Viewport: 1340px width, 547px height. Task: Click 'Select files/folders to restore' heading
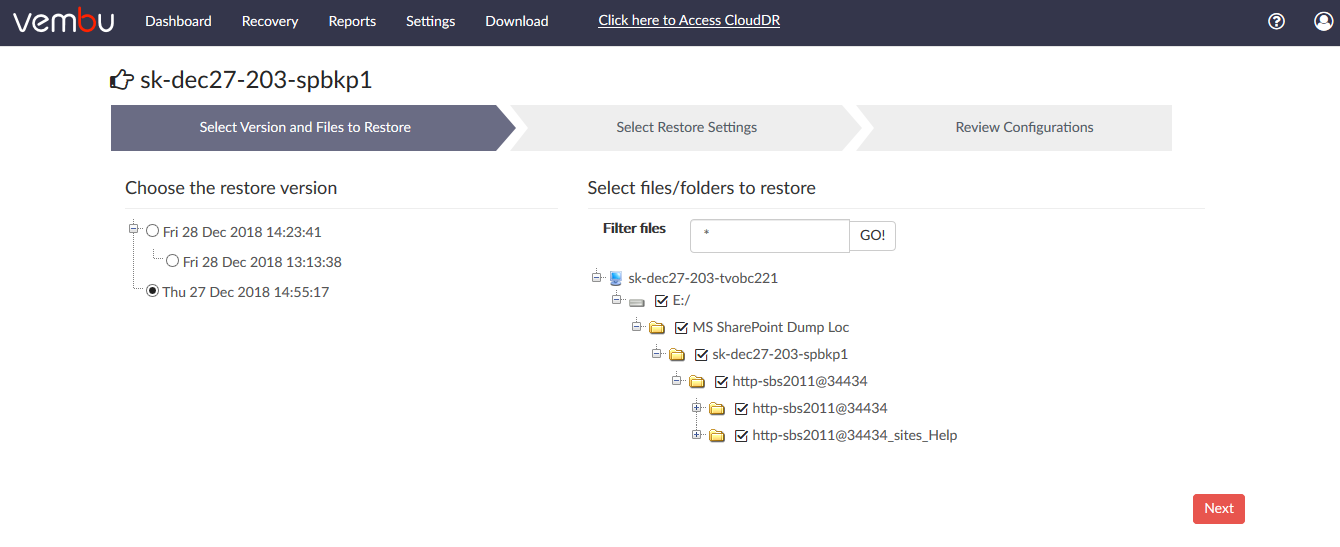coord(702,188)
